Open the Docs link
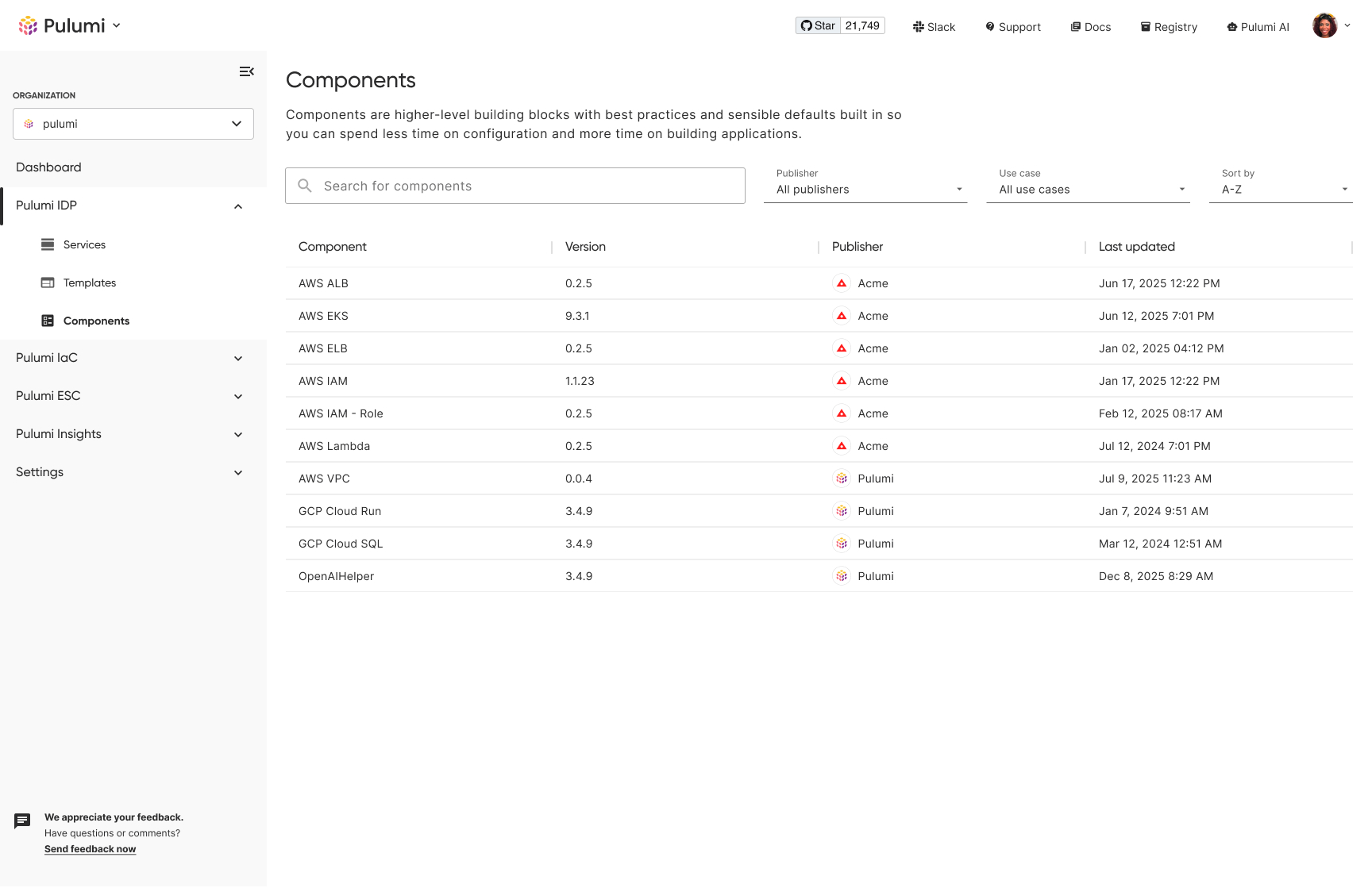This screenshot has width=1372, height=888. coord(1091,27)
